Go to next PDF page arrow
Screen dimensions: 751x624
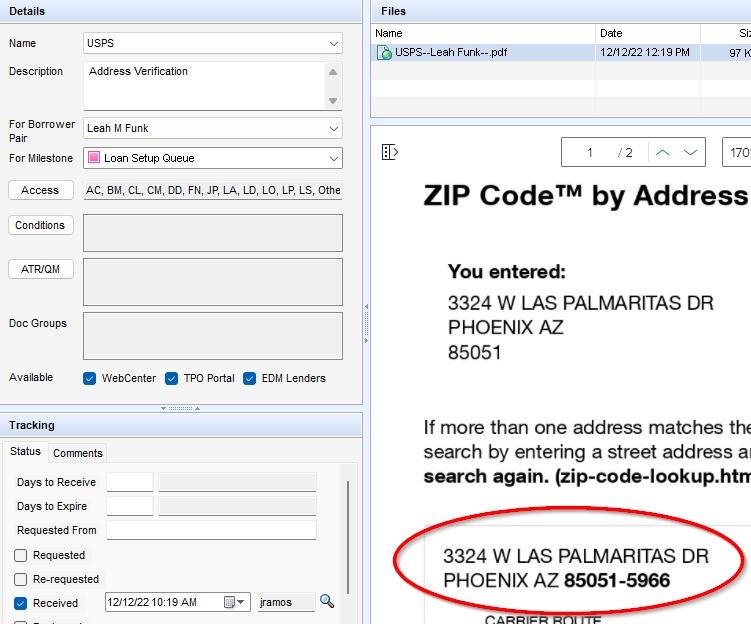[690, 152]
